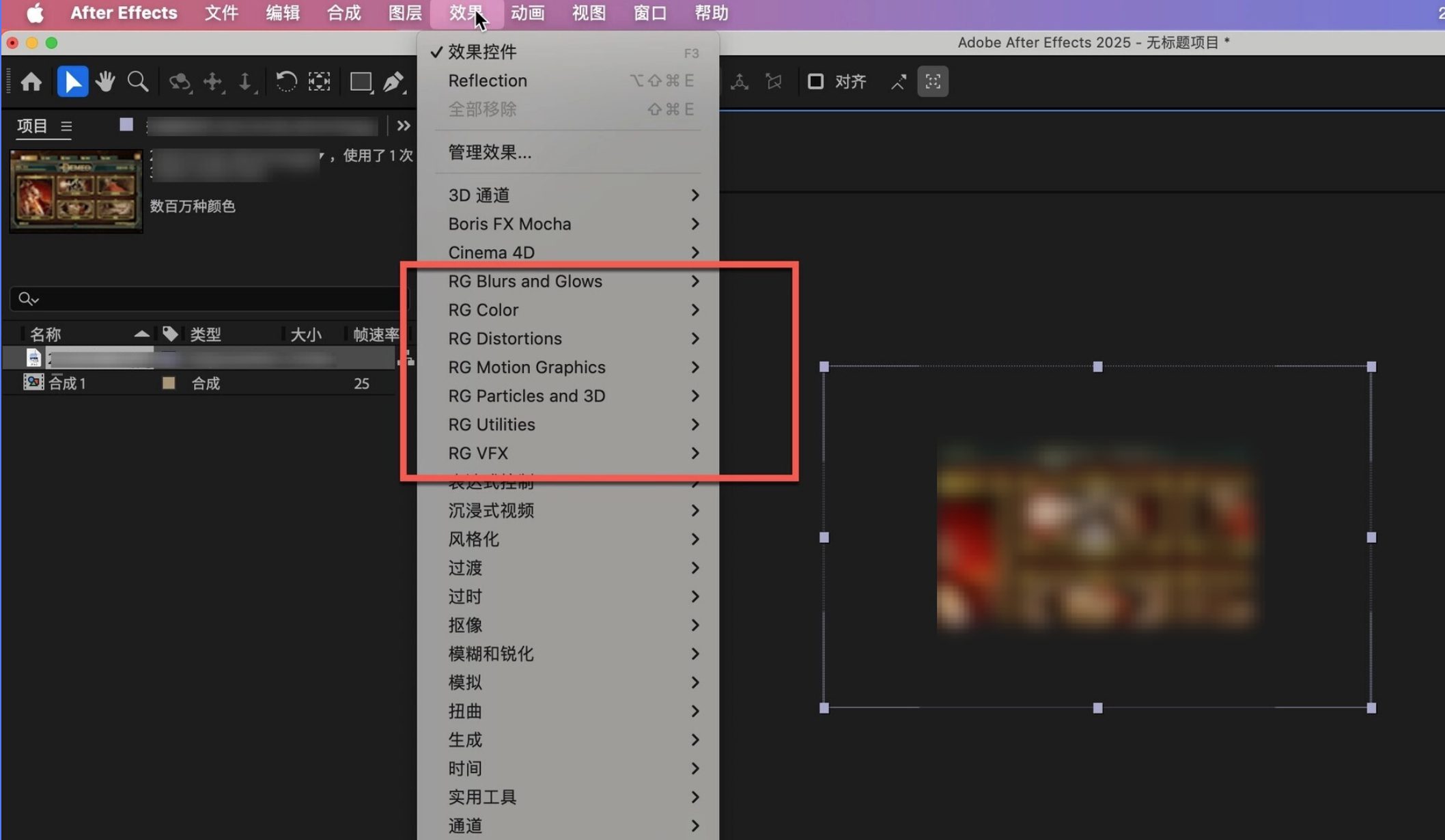Expand the RG Motion Graphics submenu
1445x840 pixels.
(x=567, y=367)
